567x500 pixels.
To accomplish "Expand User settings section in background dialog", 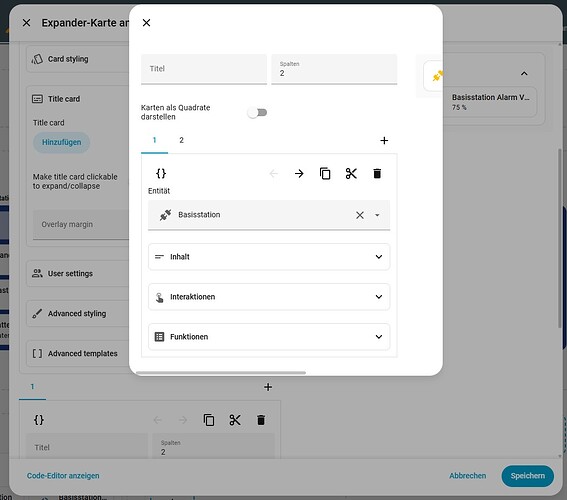I will pos(77,274).
